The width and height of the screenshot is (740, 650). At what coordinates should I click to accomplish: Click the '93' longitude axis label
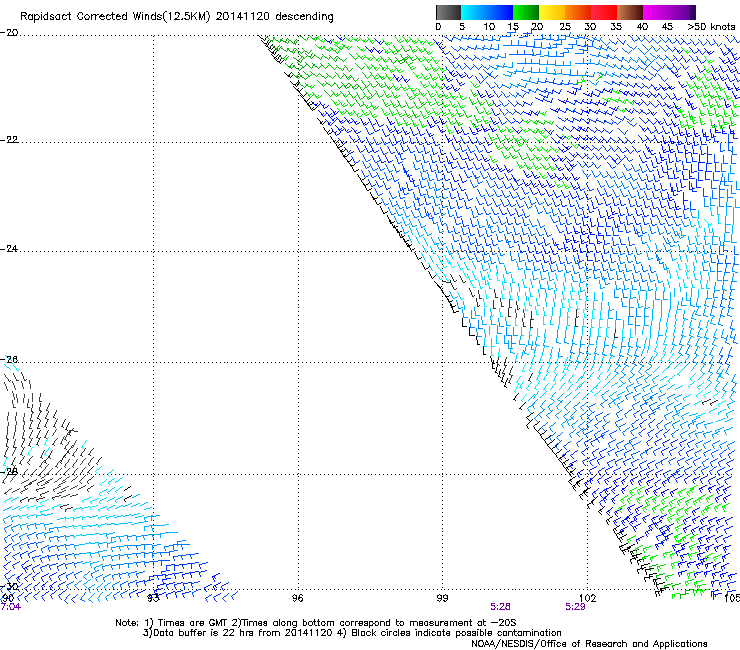point(153,598)
